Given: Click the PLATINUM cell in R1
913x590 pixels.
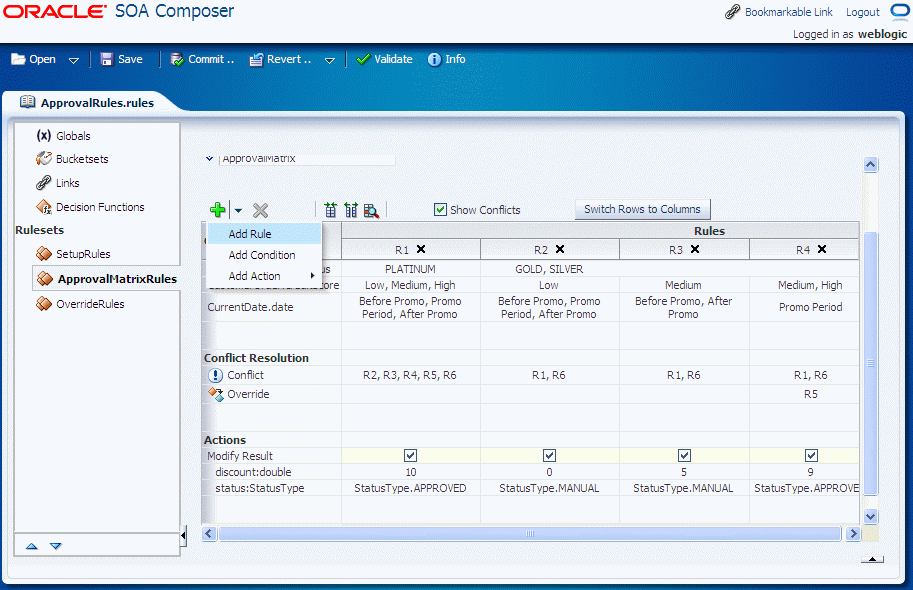Looking at the screenshot, I should 411,269.
